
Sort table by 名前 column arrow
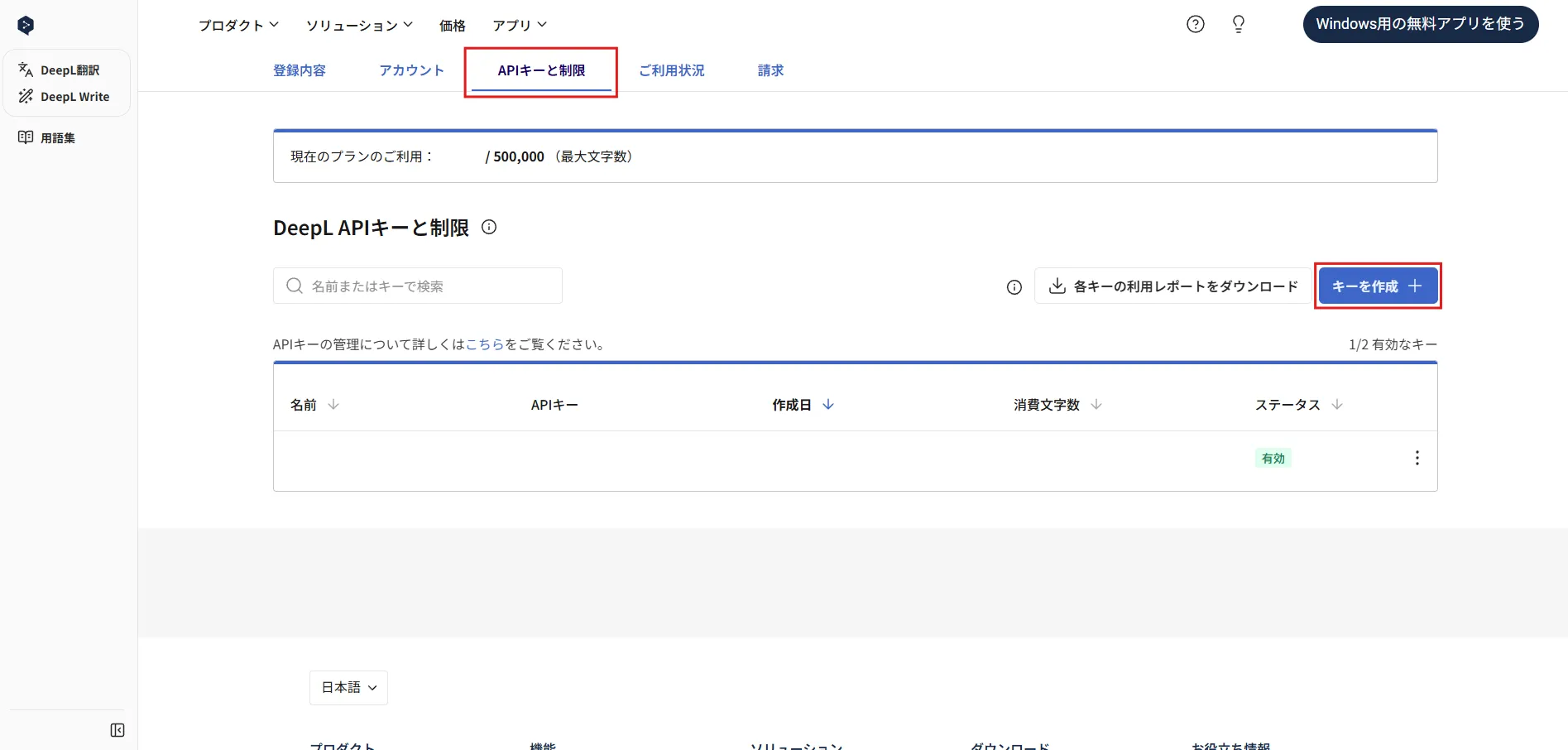click(x=333, y=405)
